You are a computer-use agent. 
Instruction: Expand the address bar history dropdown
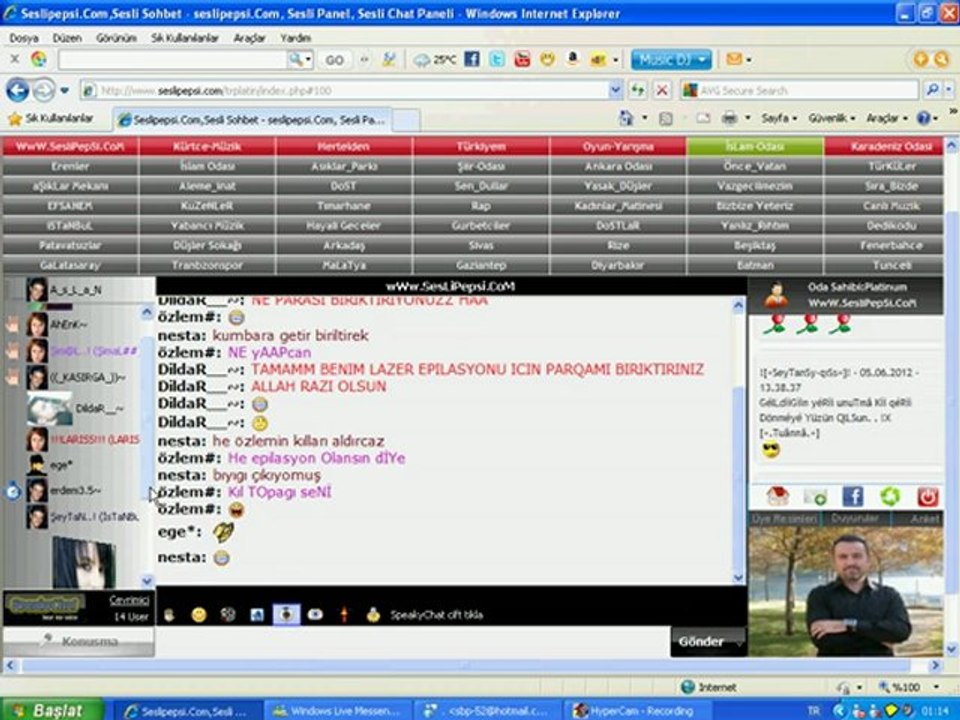click(x=615, y=91)
